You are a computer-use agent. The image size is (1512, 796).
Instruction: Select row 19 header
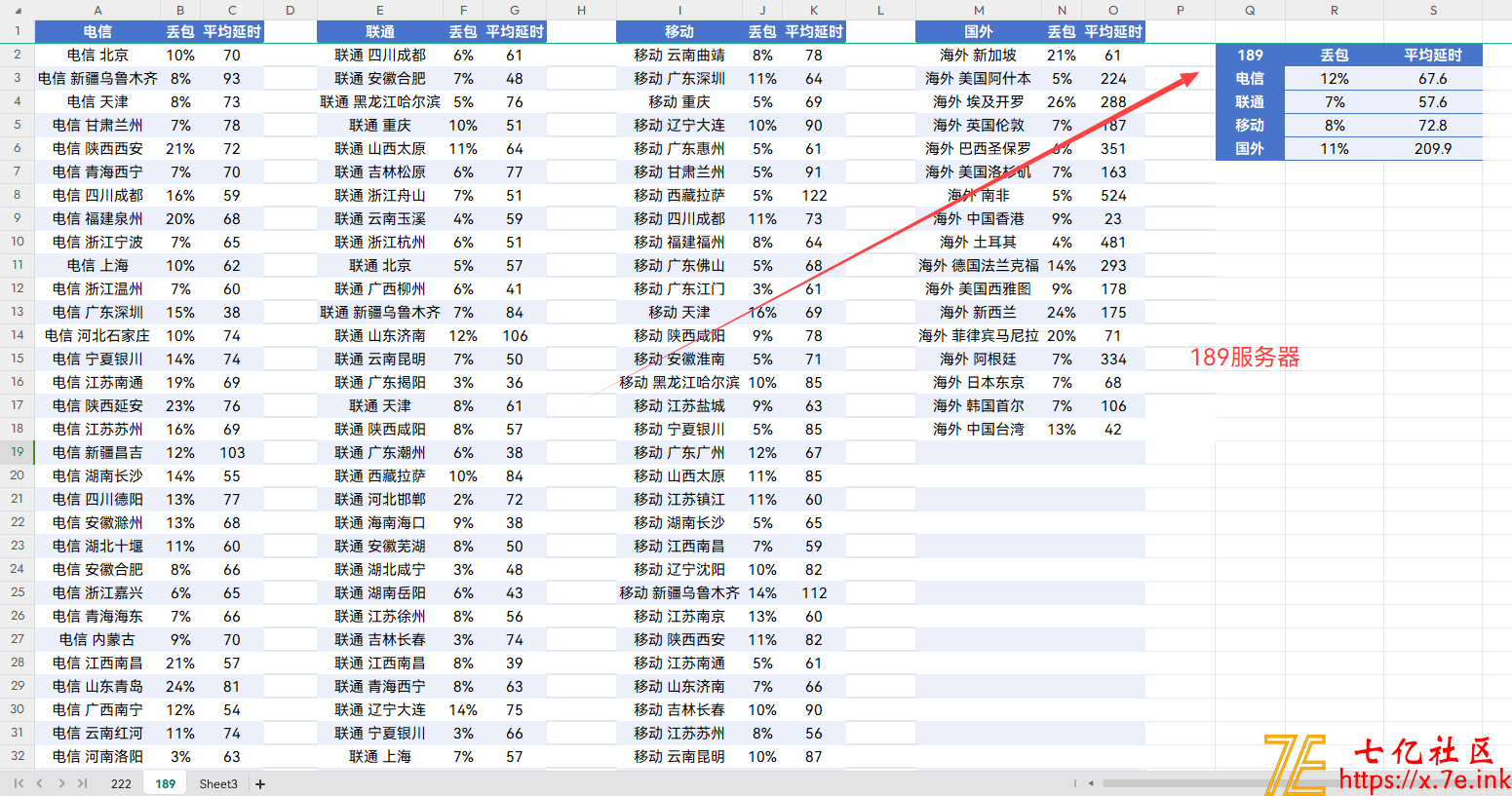click(x=18, y=452)
